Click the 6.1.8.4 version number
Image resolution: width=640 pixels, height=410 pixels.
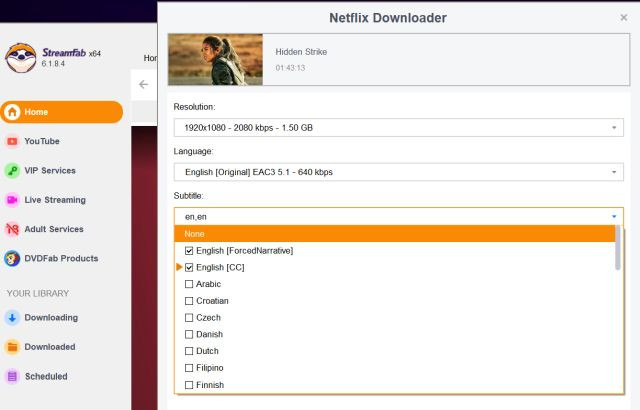click(53, 64)
